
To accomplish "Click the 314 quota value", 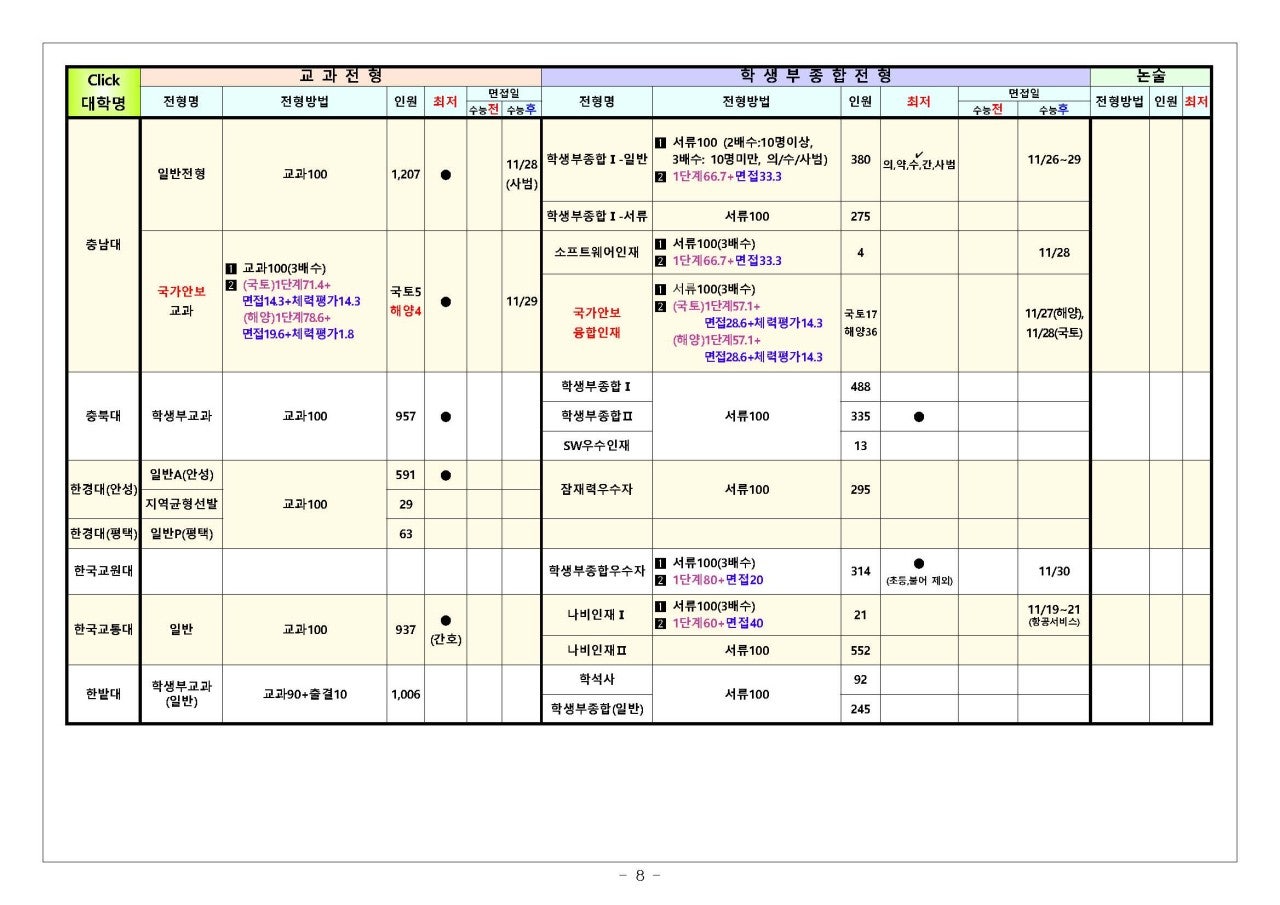I will pyautogui.click(x=860, y=571).
